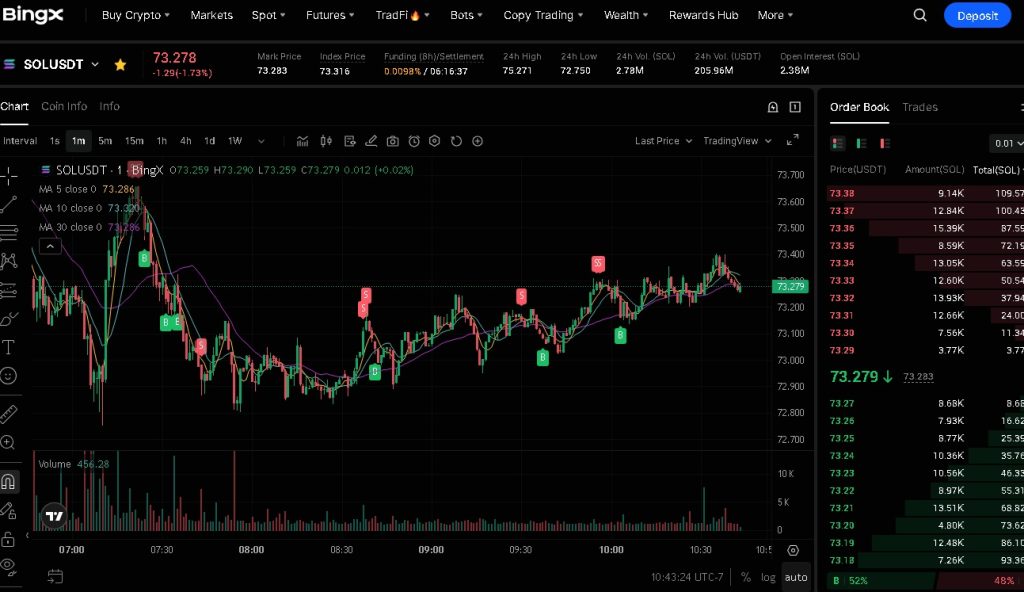The width and height of the screenshot is (1024, 592).
Task: Select the 1h interval
Action: [x=161, y=141]
